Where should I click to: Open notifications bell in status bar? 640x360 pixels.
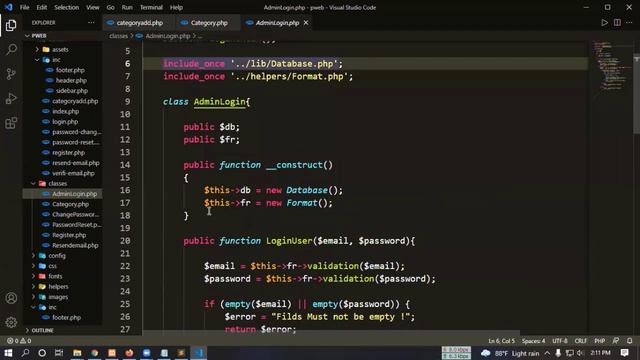pos(629,340)
